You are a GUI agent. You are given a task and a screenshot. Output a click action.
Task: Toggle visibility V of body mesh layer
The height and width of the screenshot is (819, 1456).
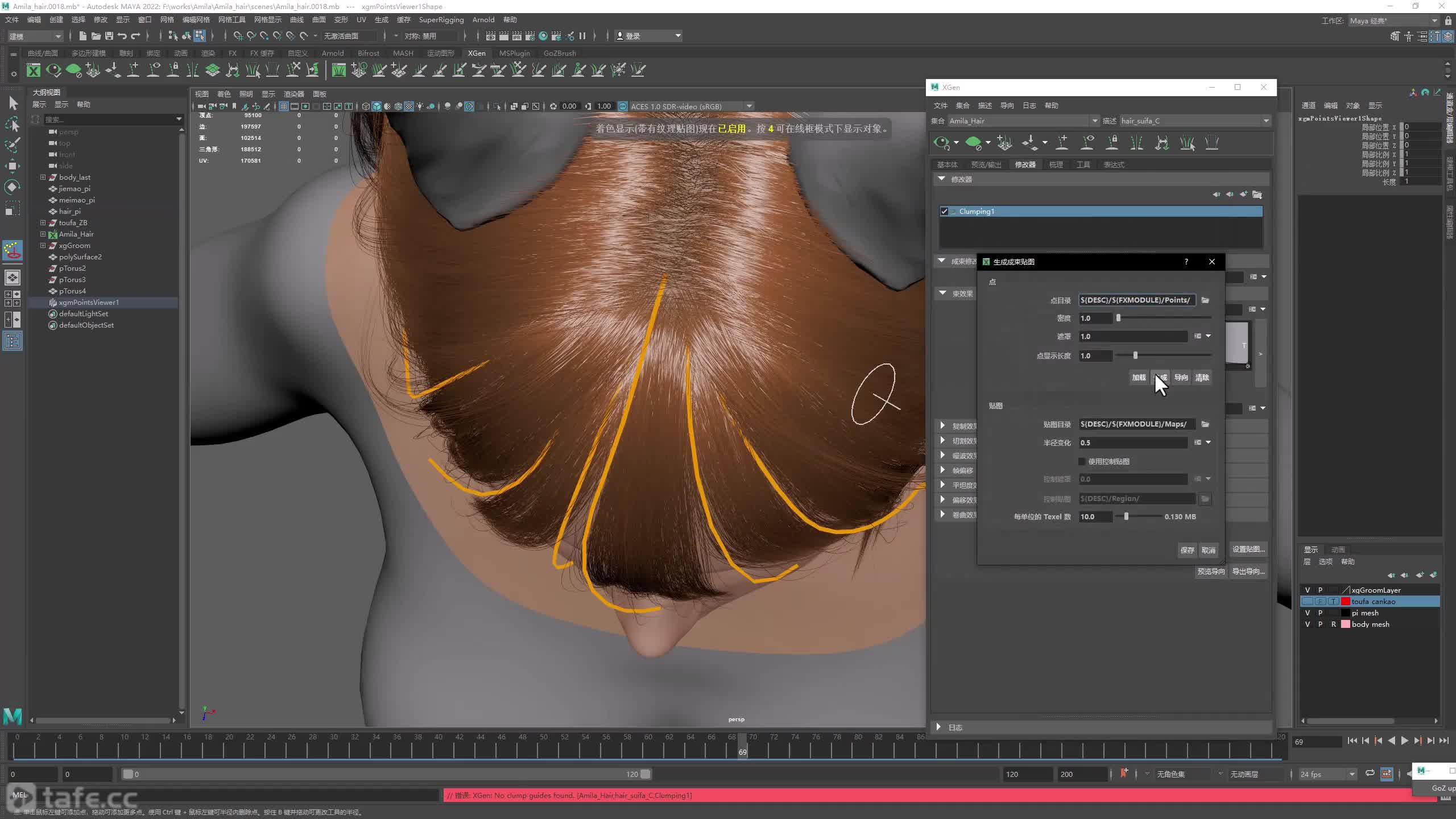click(x=1308, y=624)
